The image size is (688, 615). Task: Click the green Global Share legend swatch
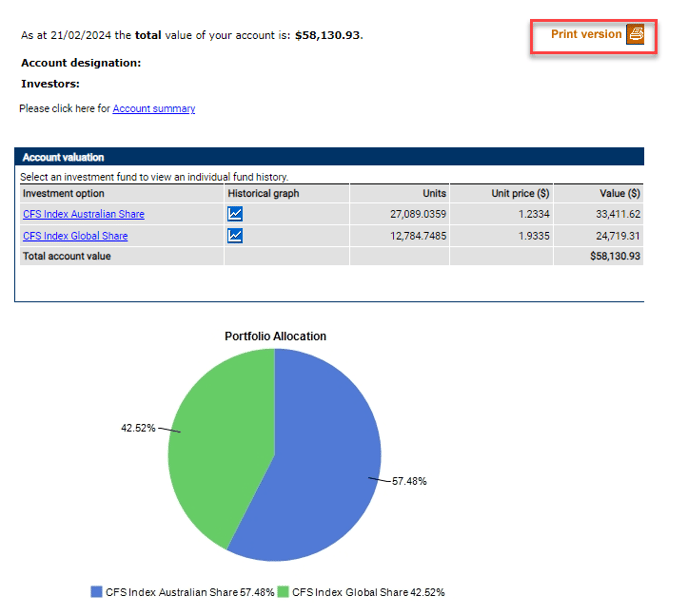pos(283,592)
